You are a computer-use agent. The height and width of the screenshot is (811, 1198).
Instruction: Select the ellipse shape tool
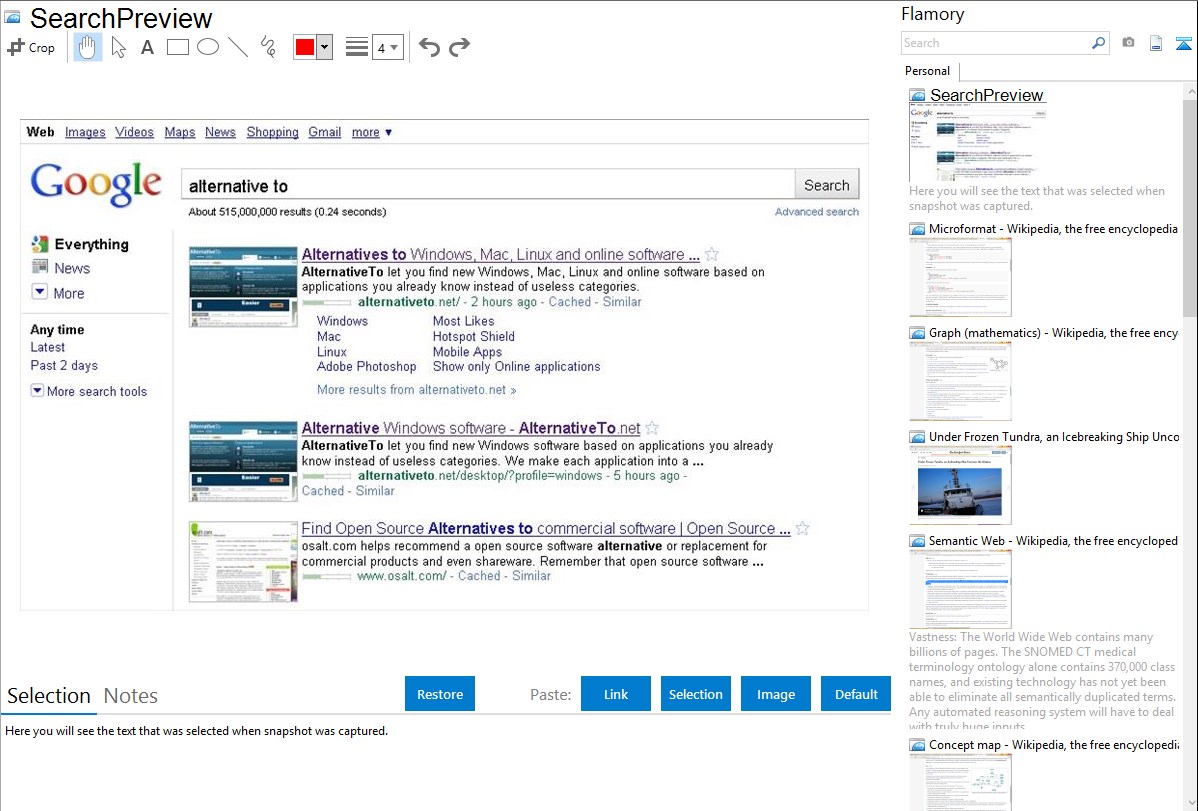(208, 47)
